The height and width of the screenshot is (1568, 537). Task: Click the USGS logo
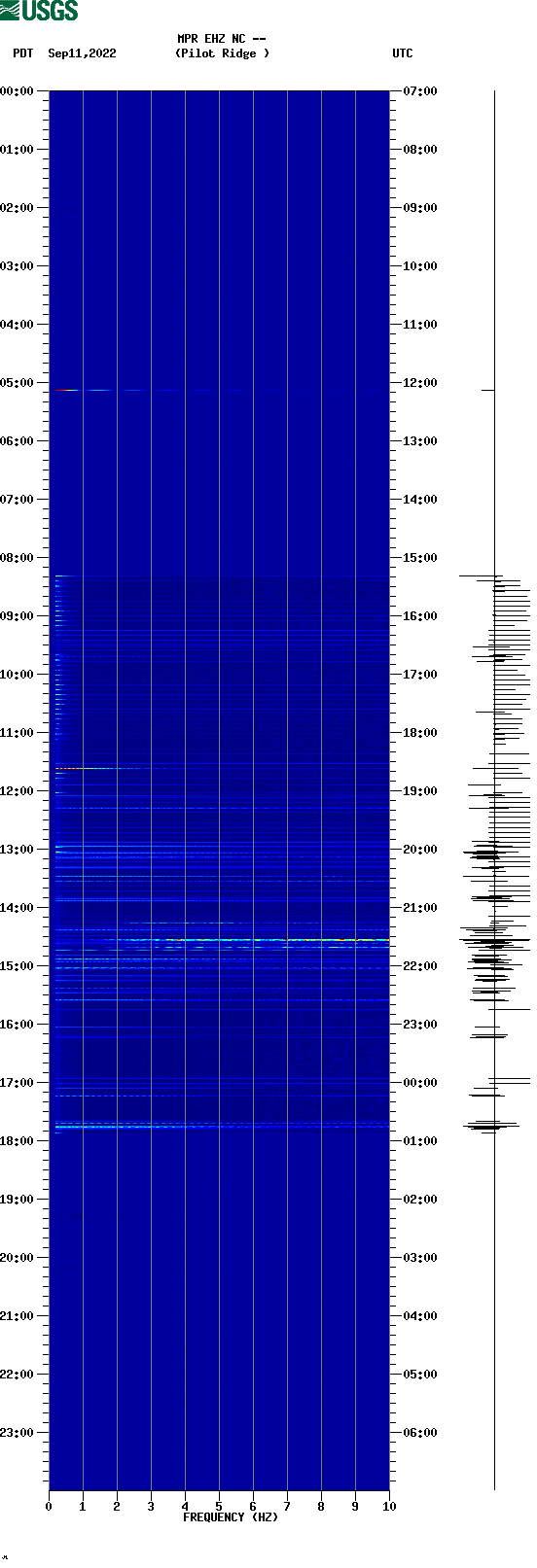(x=39, y=11)
